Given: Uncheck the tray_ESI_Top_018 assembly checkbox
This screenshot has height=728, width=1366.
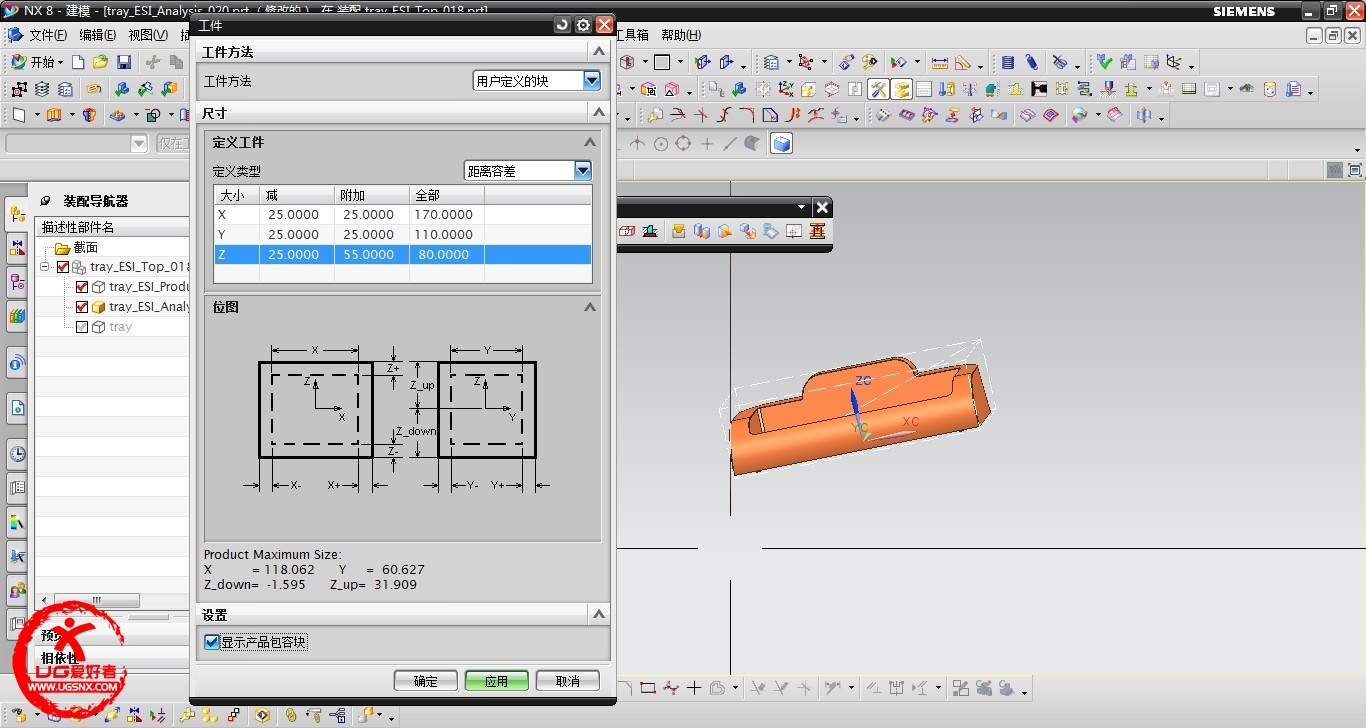Looking at the screenshot, I should point(64,267).
